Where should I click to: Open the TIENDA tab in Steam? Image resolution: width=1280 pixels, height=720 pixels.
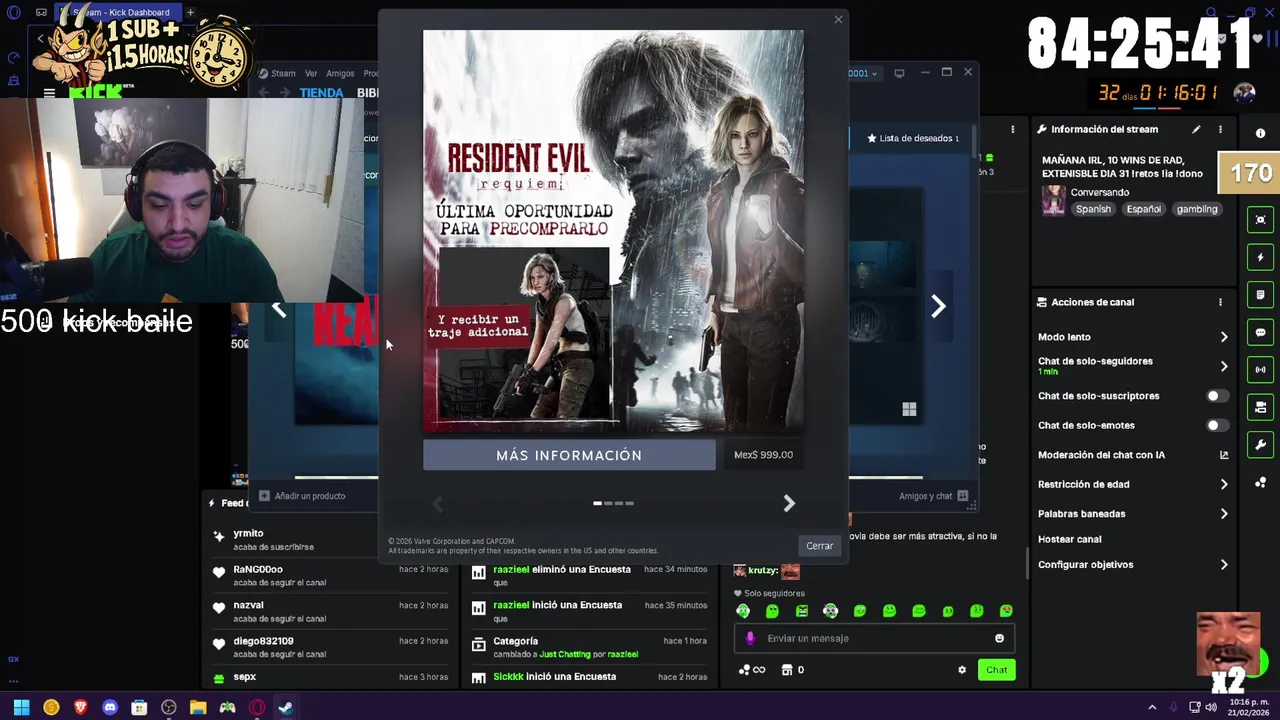pyautogui.click(x=321, y=93)
